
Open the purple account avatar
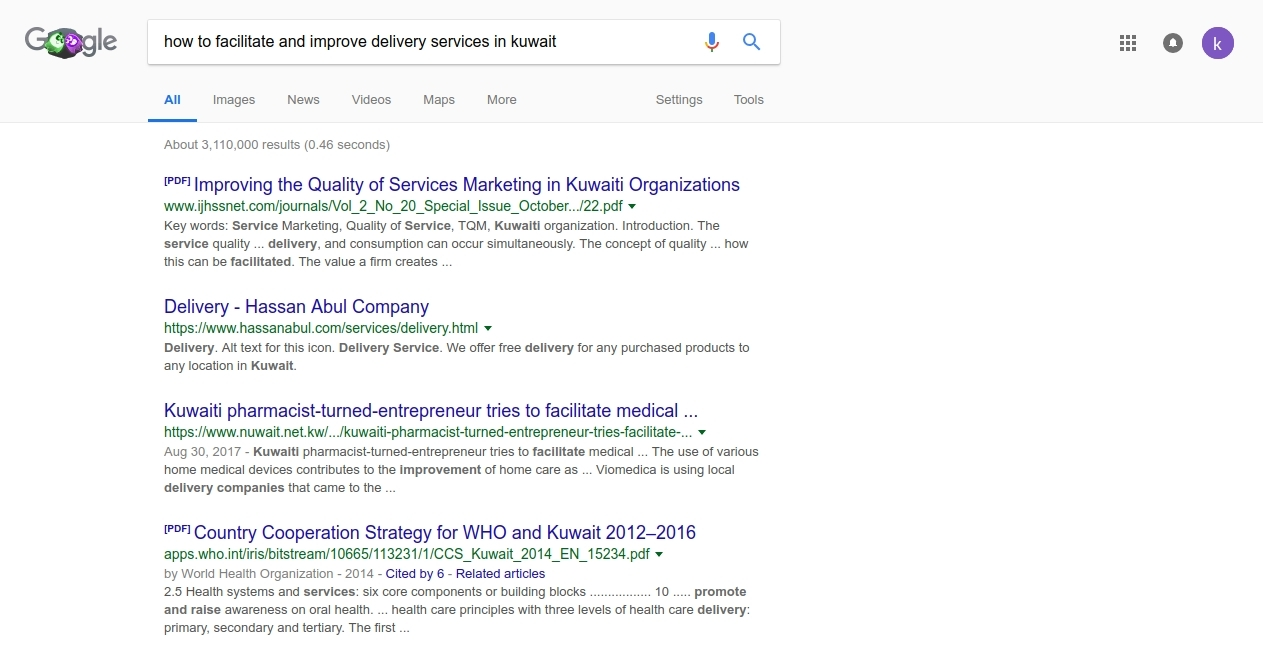click(x=1217, y=43)
